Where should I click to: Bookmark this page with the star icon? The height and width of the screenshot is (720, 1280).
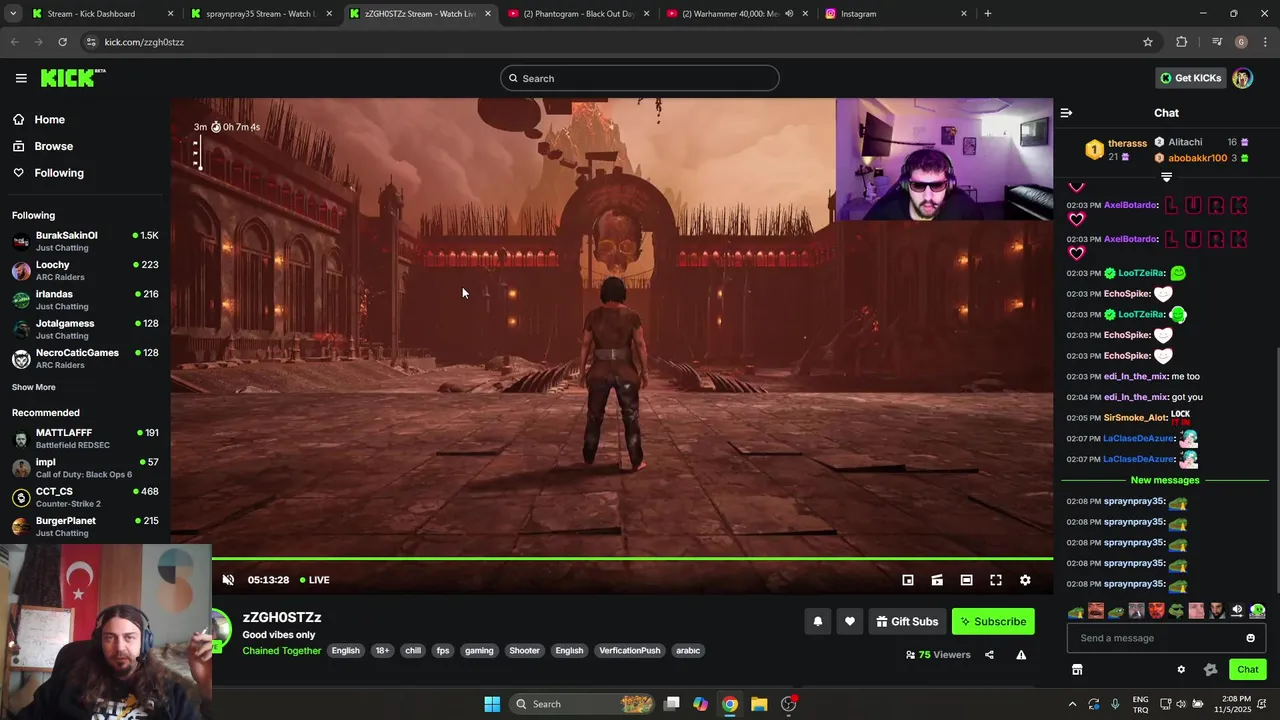[x=1148, y=42]
